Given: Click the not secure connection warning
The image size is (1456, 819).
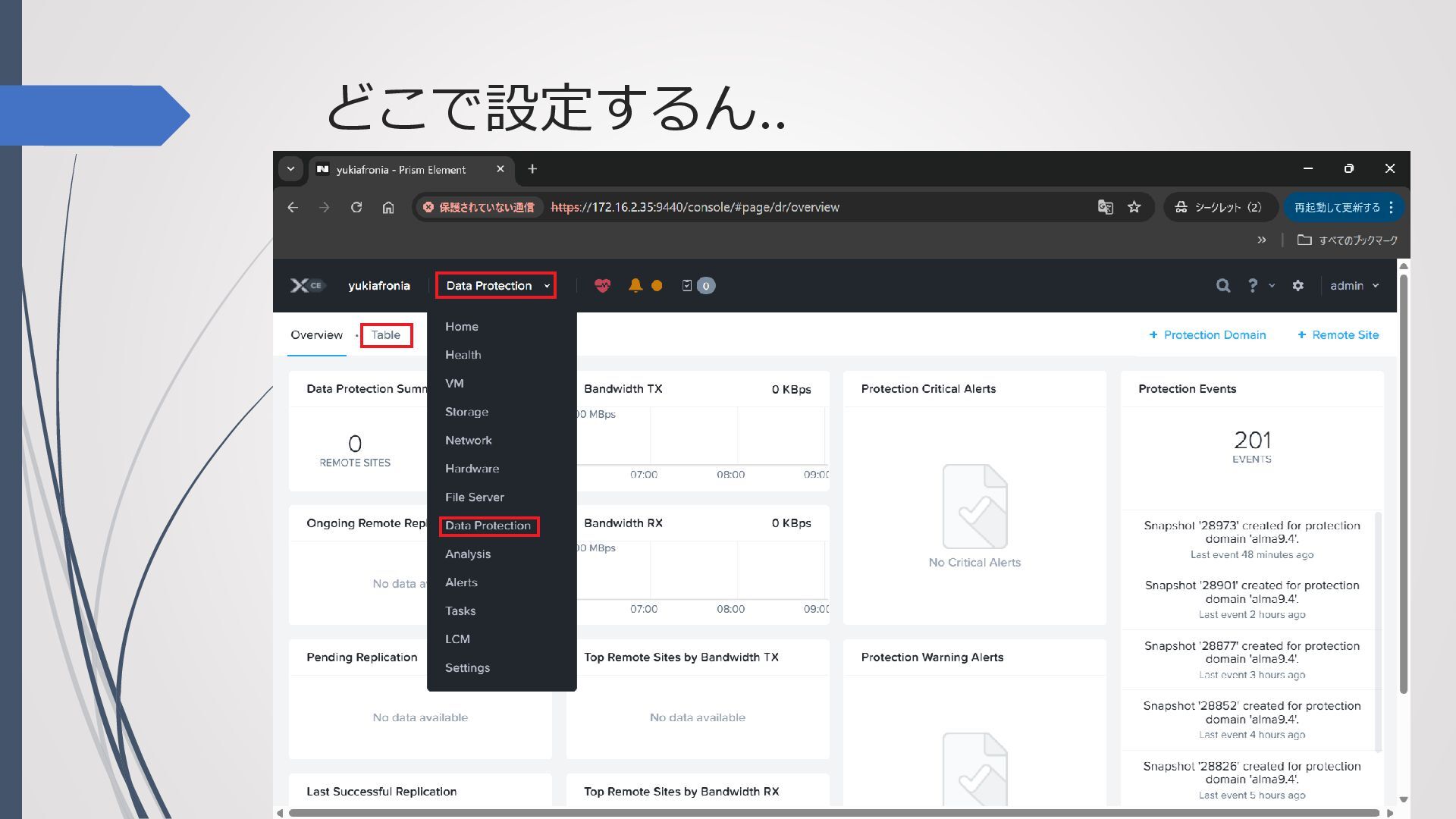Looking at the screenshot, I should 479,207.
